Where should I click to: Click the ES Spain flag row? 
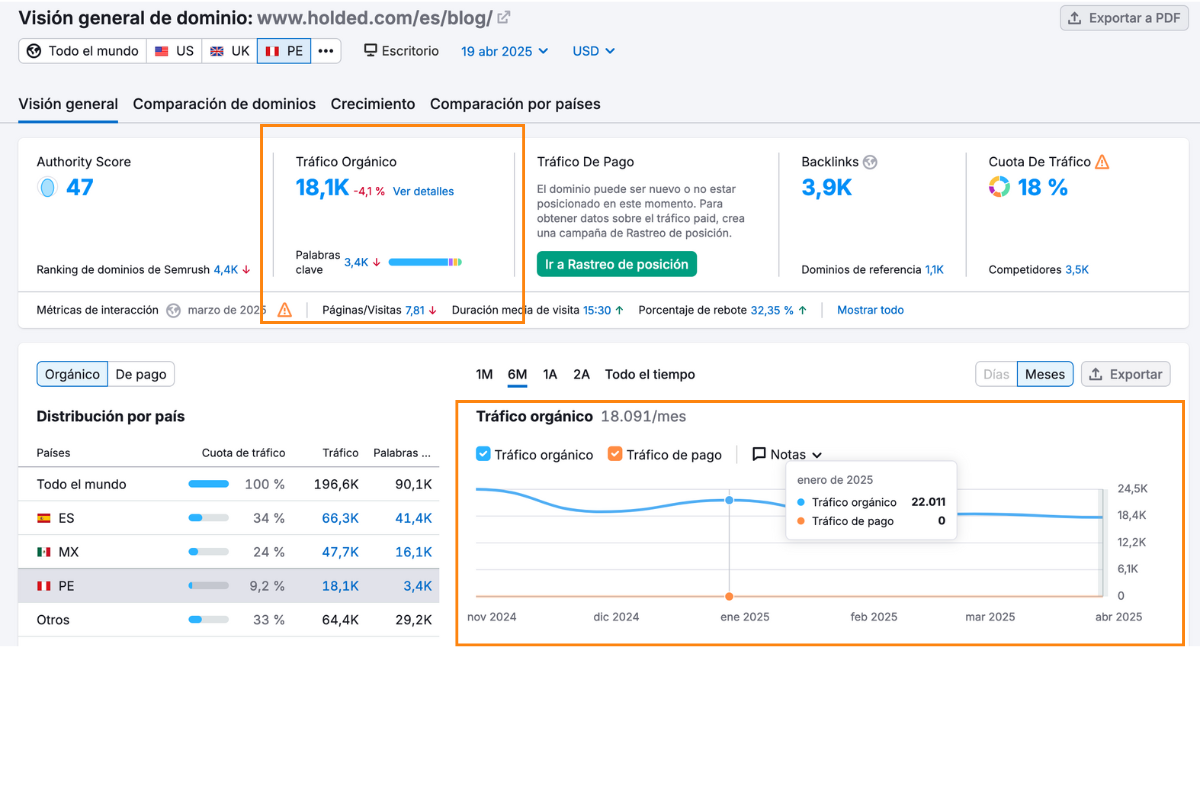(228, 518)
